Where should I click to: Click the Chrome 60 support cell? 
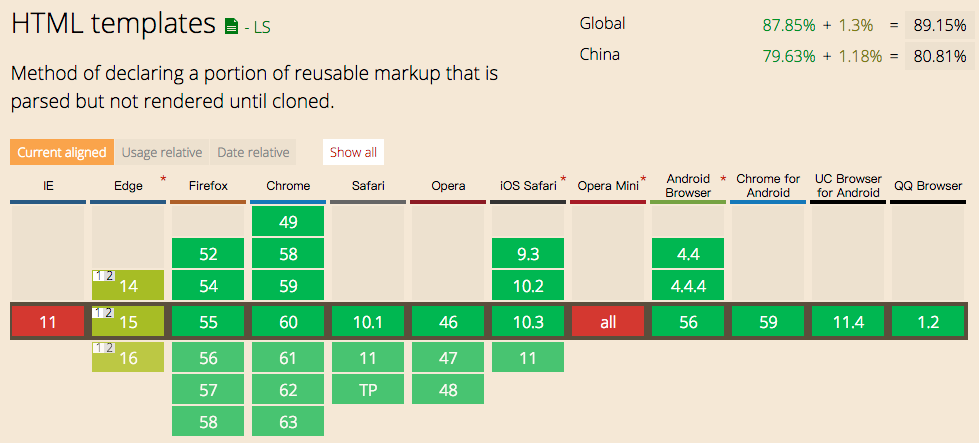(x=288, y=322)
